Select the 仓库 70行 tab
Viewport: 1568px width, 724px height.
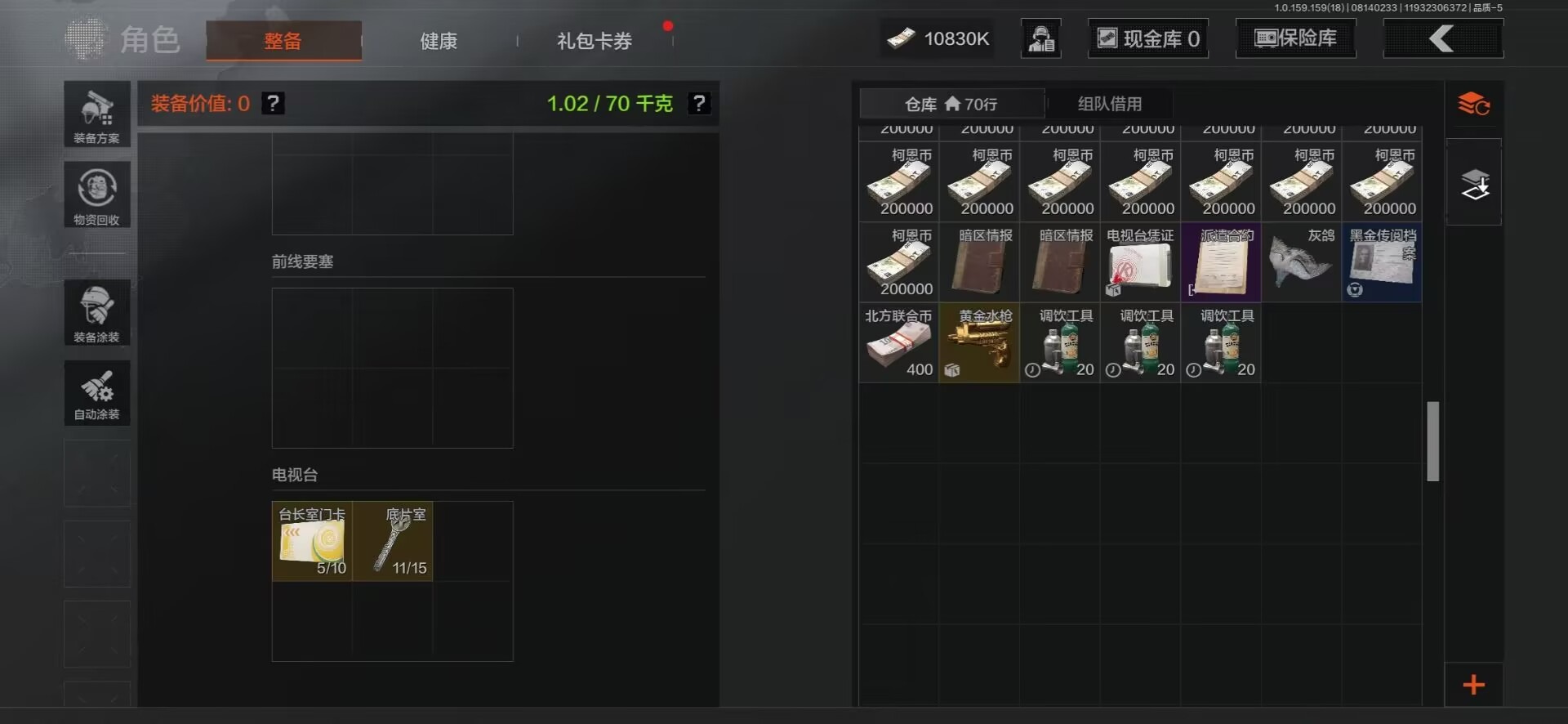click(x=951, y=104)
